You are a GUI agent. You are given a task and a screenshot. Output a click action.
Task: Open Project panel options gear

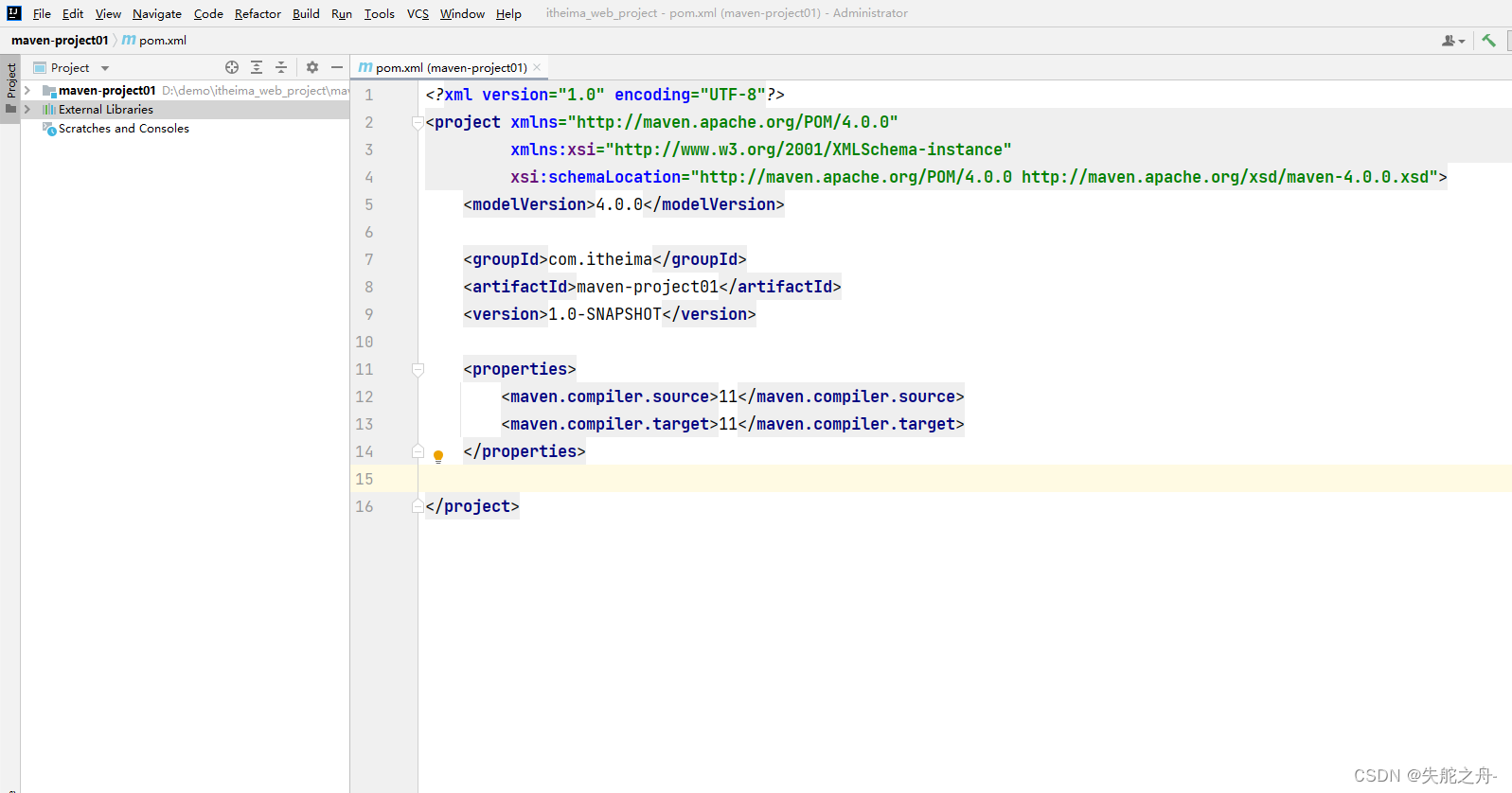point(312,67)
